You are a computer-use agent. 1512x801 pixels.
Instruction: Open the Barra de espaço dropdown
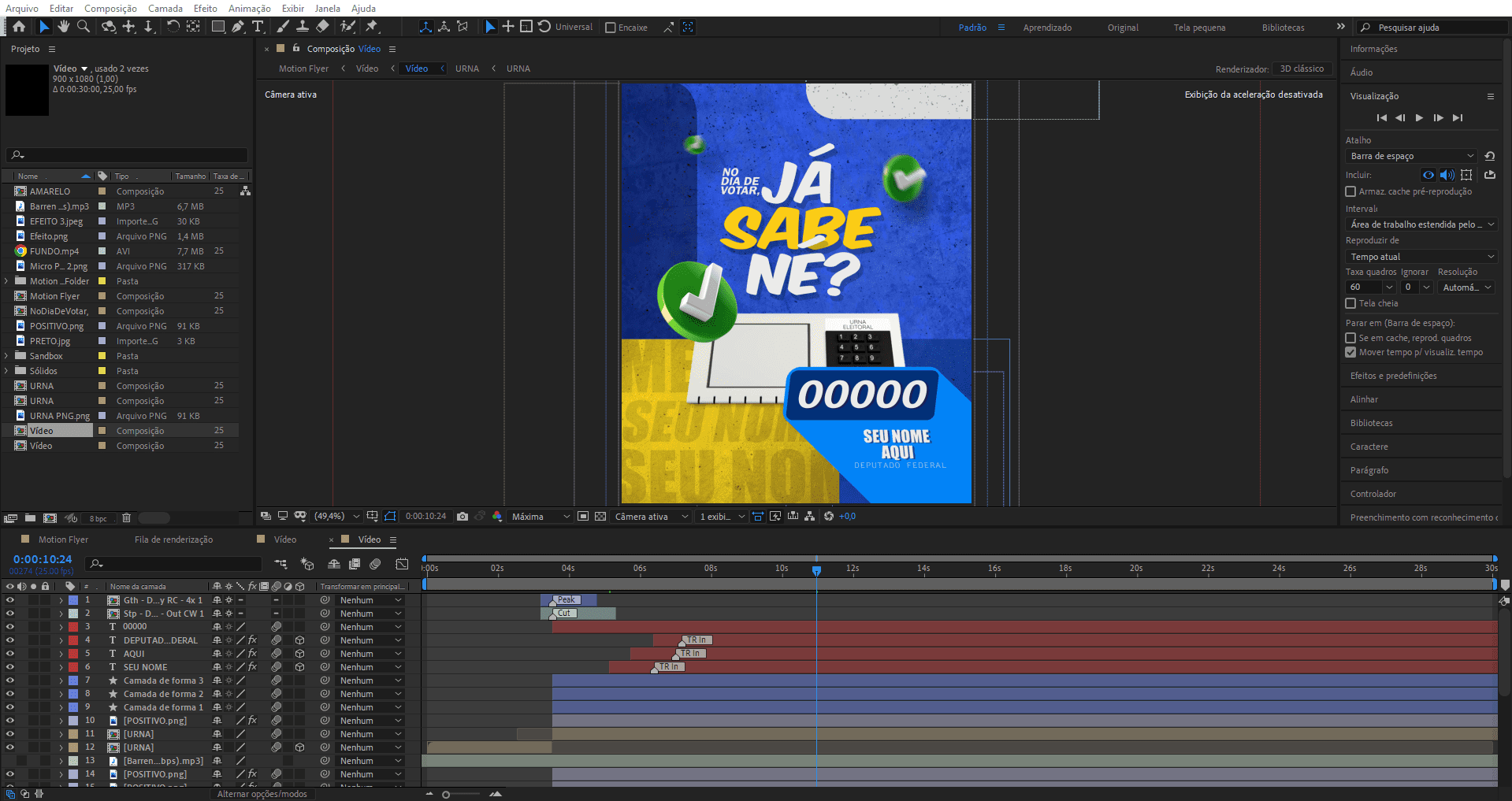coord(1410,156)
